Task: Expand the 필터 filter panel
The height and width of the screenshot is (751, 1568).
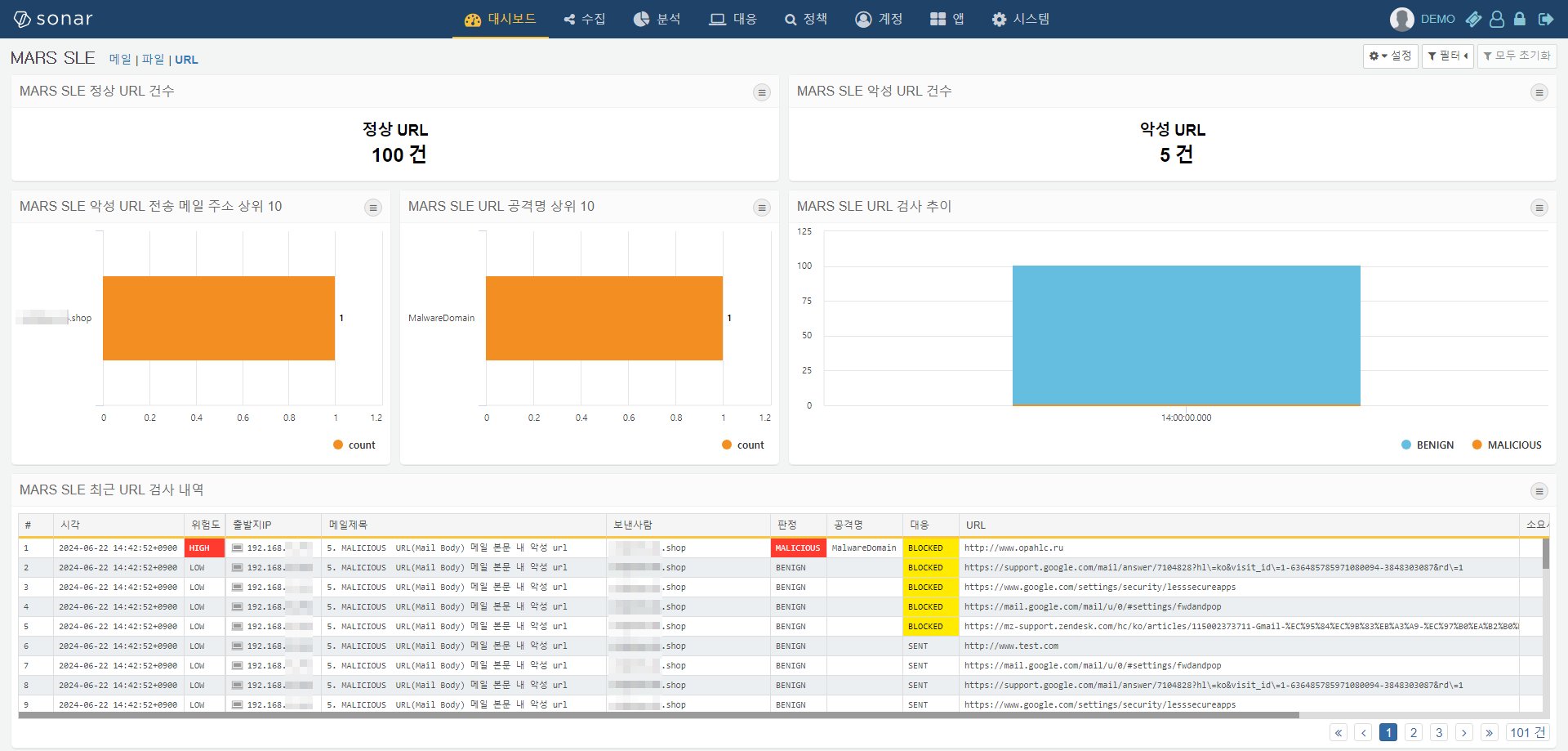Action: 1447,56
